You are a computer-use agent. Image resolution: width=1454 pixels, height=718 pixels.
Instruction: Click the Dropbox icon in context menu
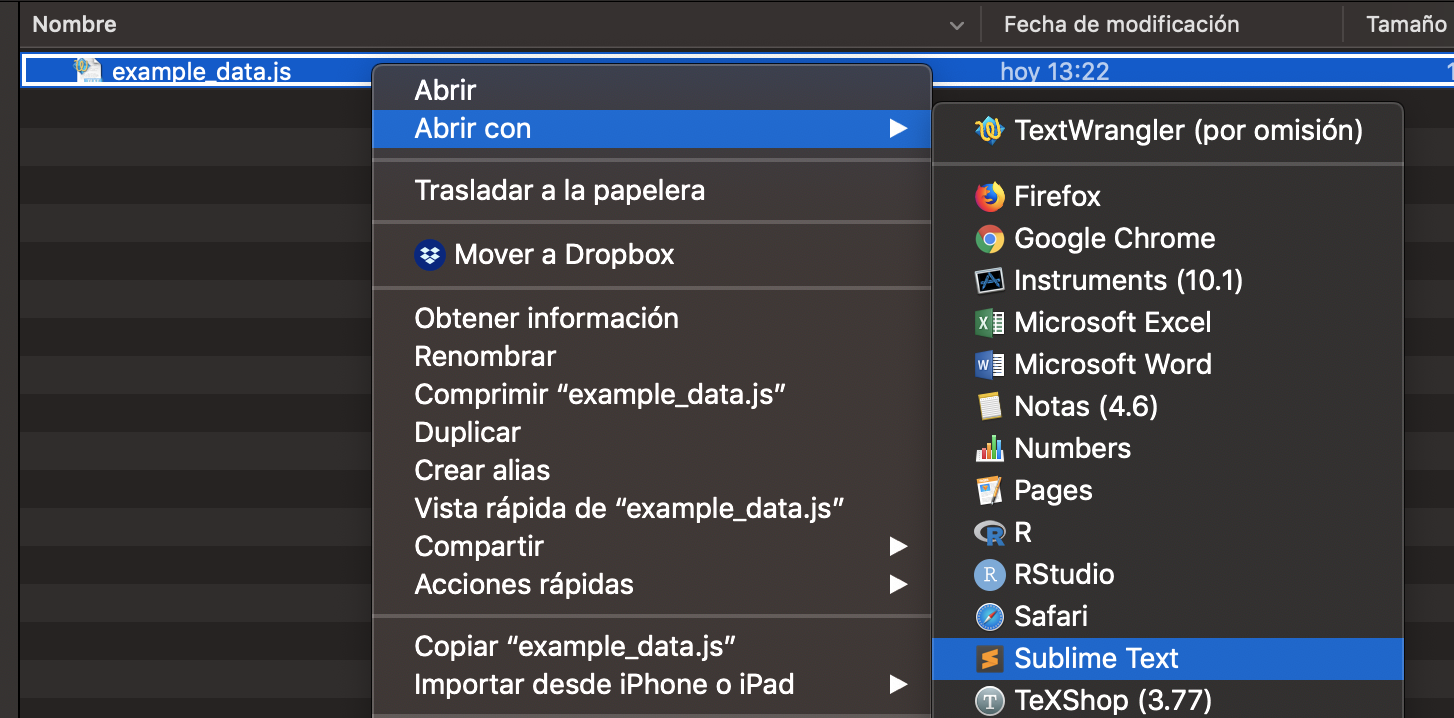pos(429,255)
